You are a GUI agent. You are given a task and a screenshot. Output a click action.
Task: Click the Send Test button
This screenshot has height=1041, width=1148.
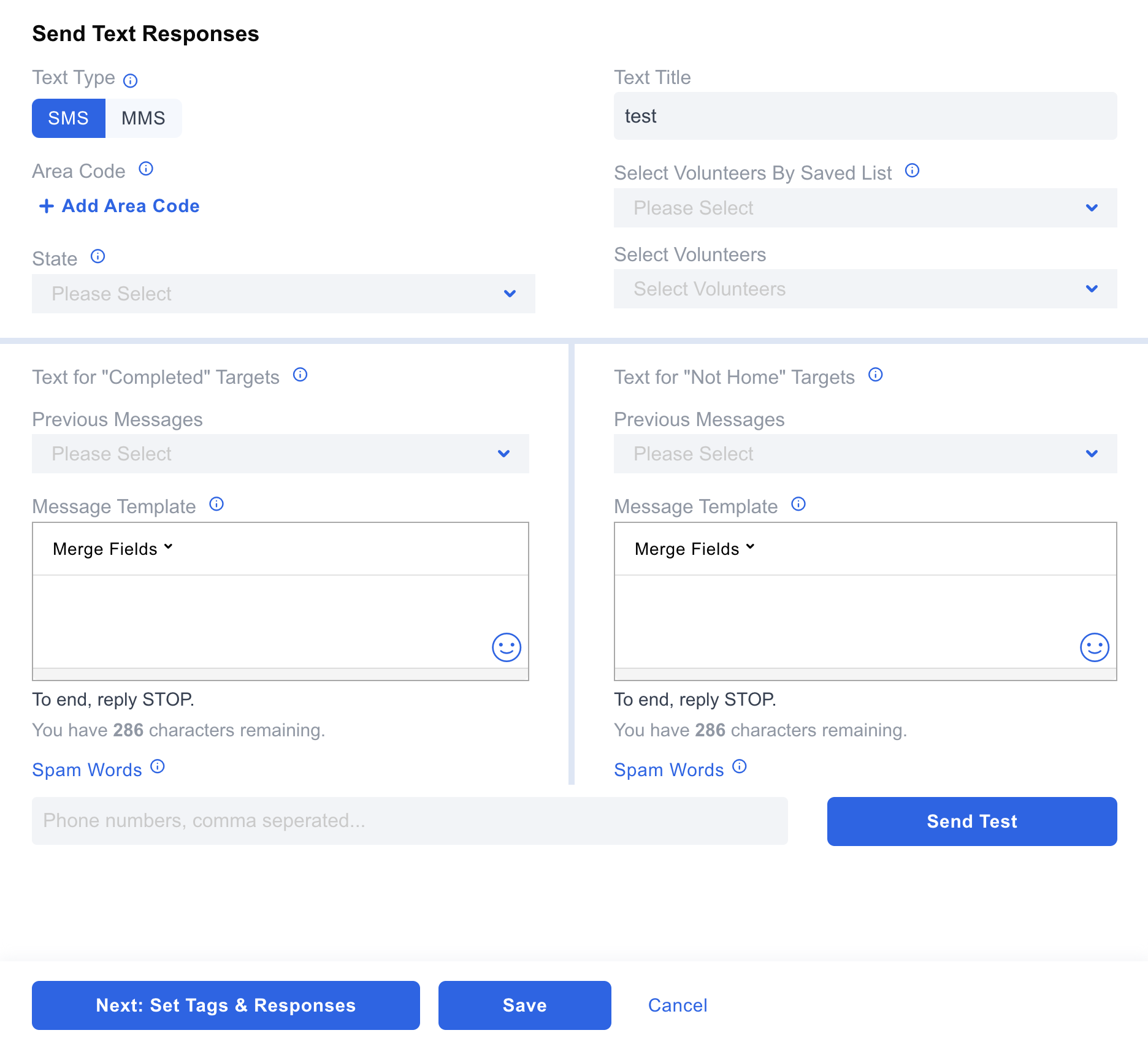coord(971,822)
